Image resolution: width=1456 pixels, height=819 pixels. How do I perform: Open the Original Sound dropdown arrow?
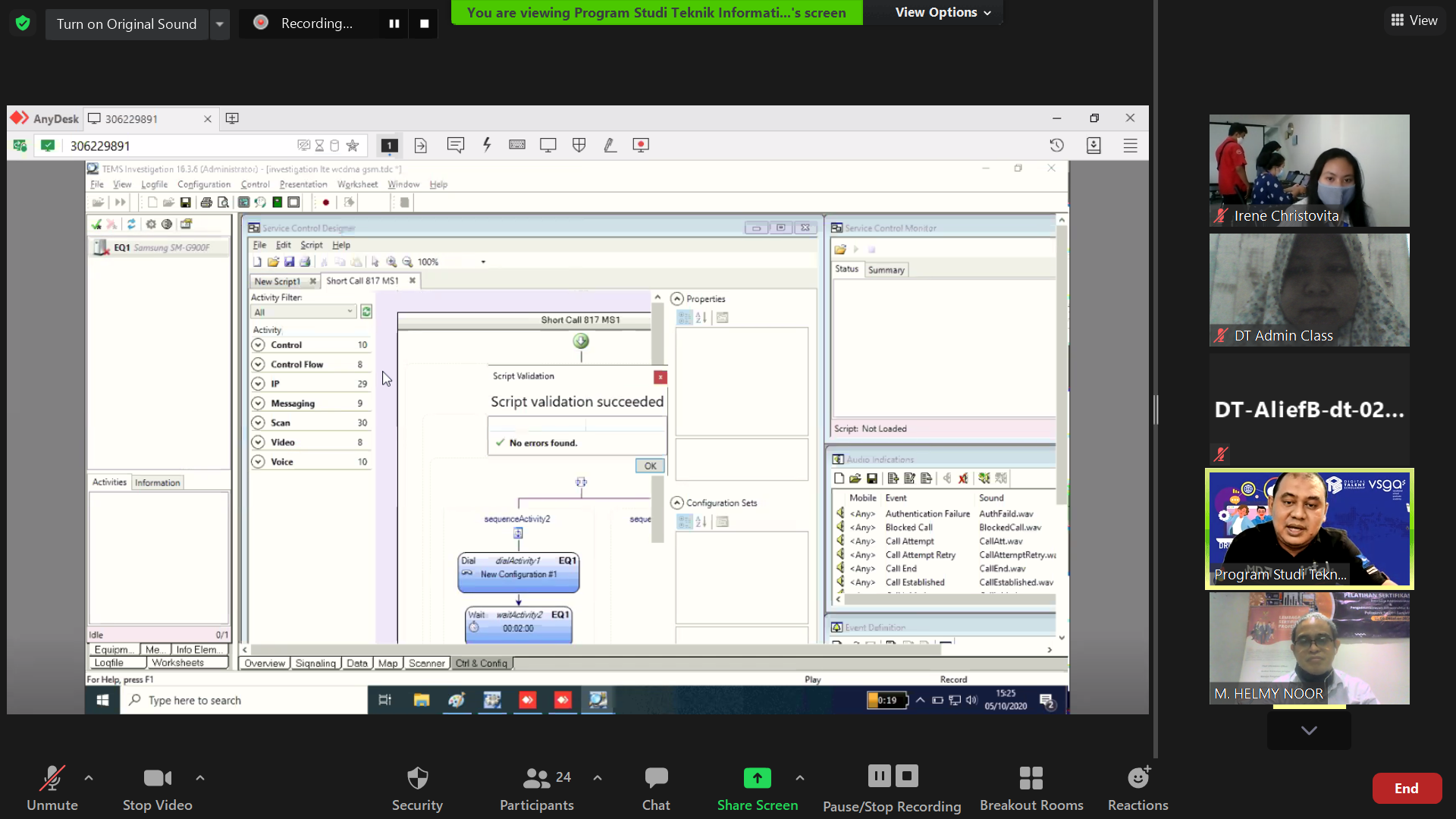click(x=219, y=24)
